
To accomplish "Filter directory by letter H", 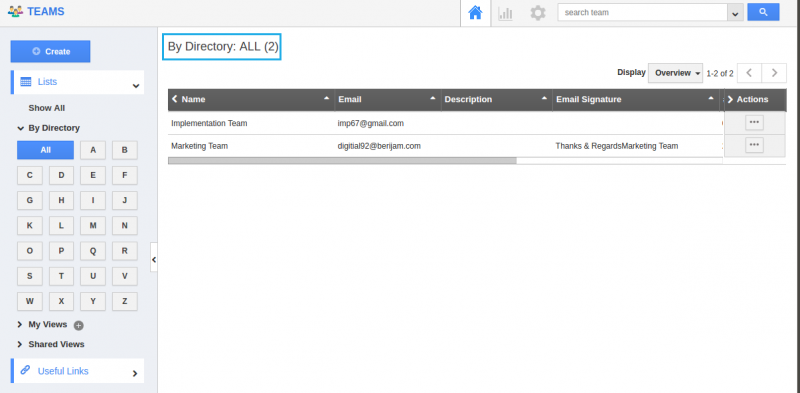I will click(x=61, y=201).
